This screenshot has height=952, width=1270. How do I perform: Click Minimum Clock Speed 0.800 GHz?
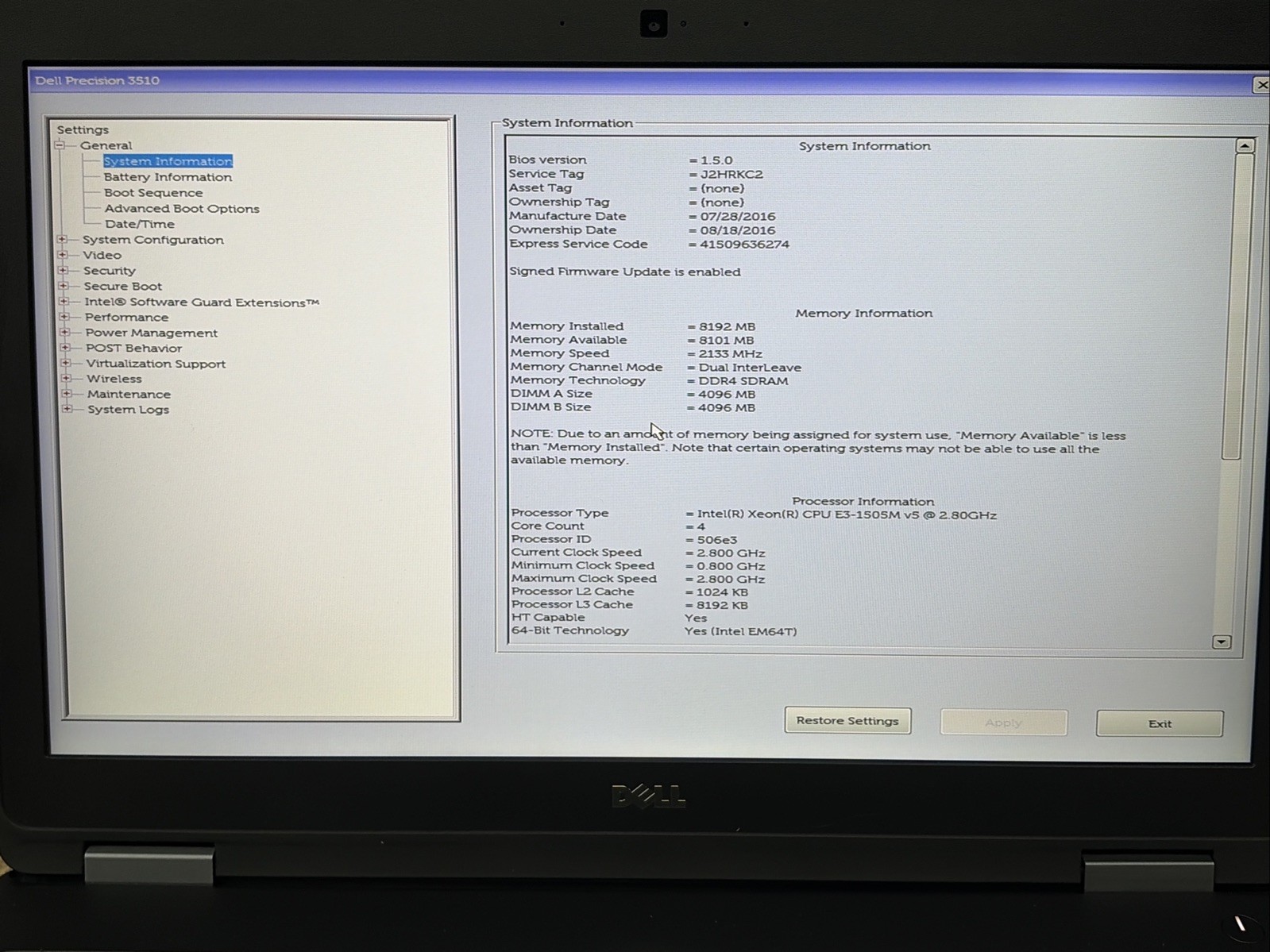point(731,566)
